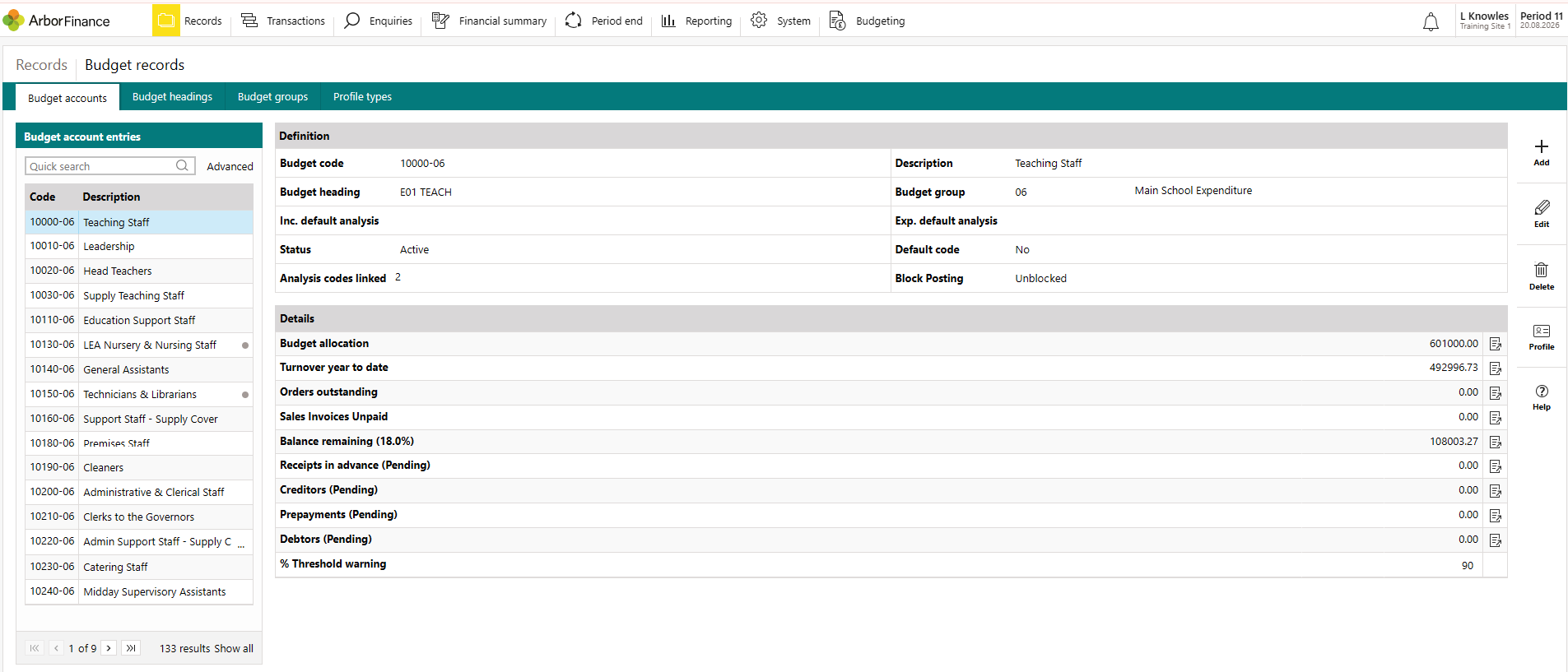1568x672 pixels.
Task: Delete the selected budget account
Action: (x=1542, y=276)
